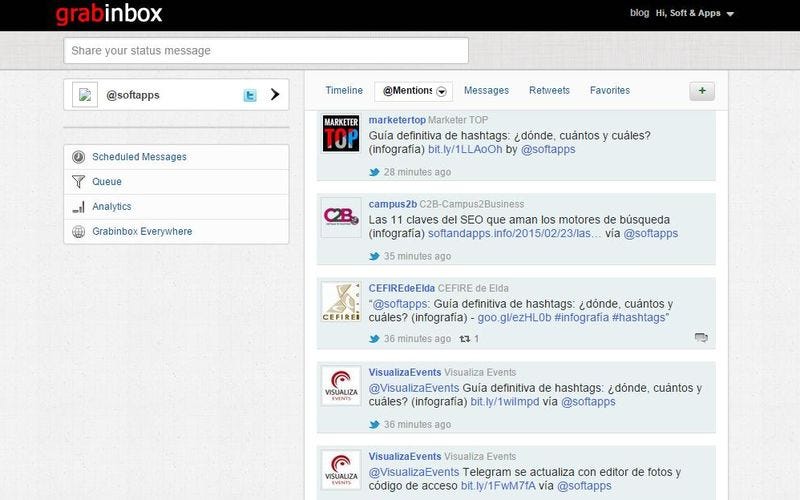Open the Hi, Soft & Apps user menu
Image resolution: width=800 pixels, height=500 pixels.
coord(694,13)
